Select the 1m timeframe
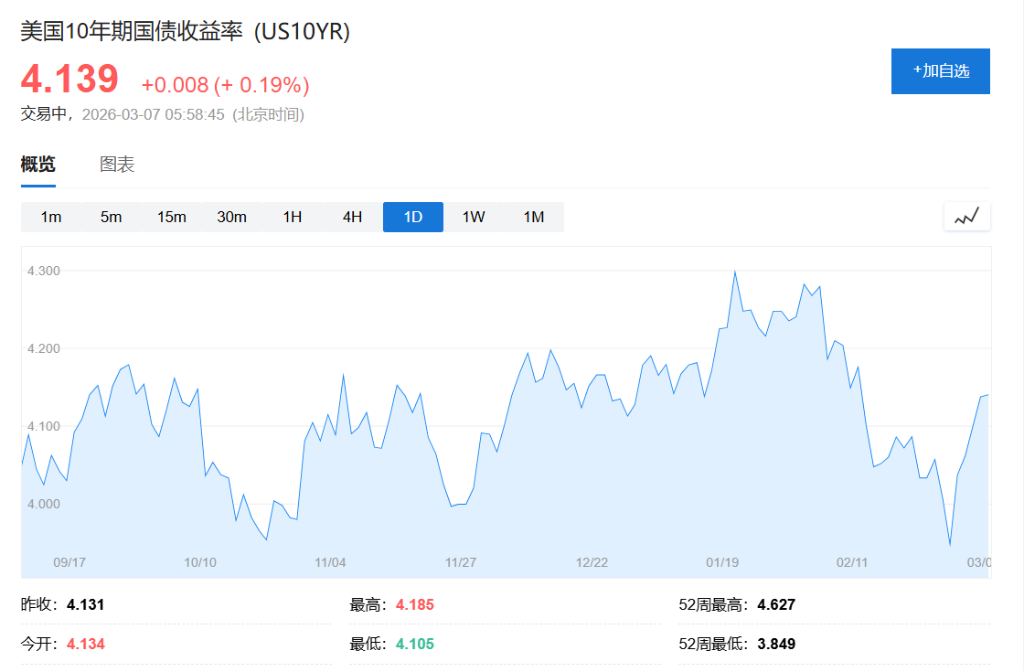The height and width of the screenshot is (671, 1024). pos(52,216)
